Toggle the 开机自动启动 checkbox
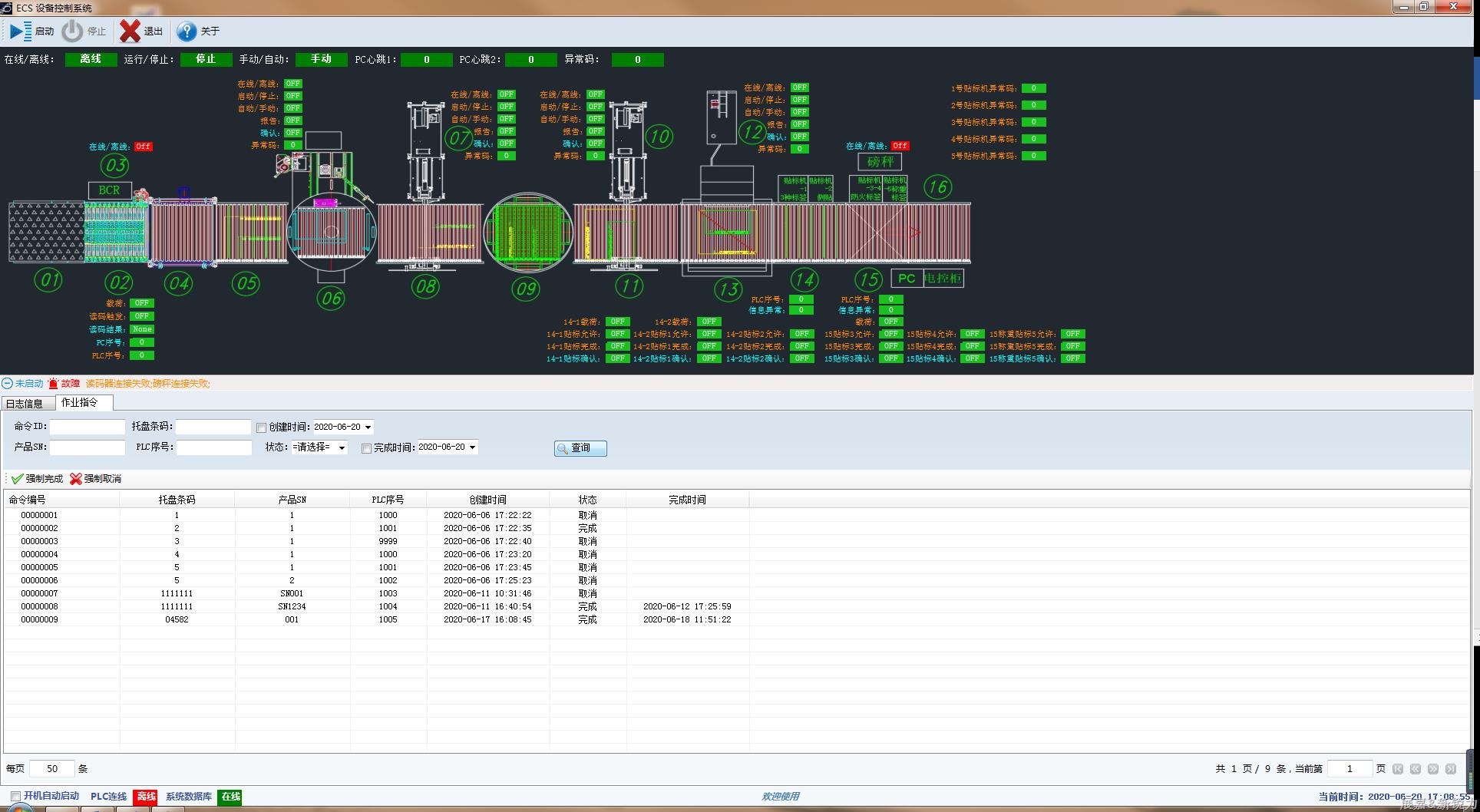Image resolution: width=1480 pixels, height=812 pixels. [x=15, y=797]
